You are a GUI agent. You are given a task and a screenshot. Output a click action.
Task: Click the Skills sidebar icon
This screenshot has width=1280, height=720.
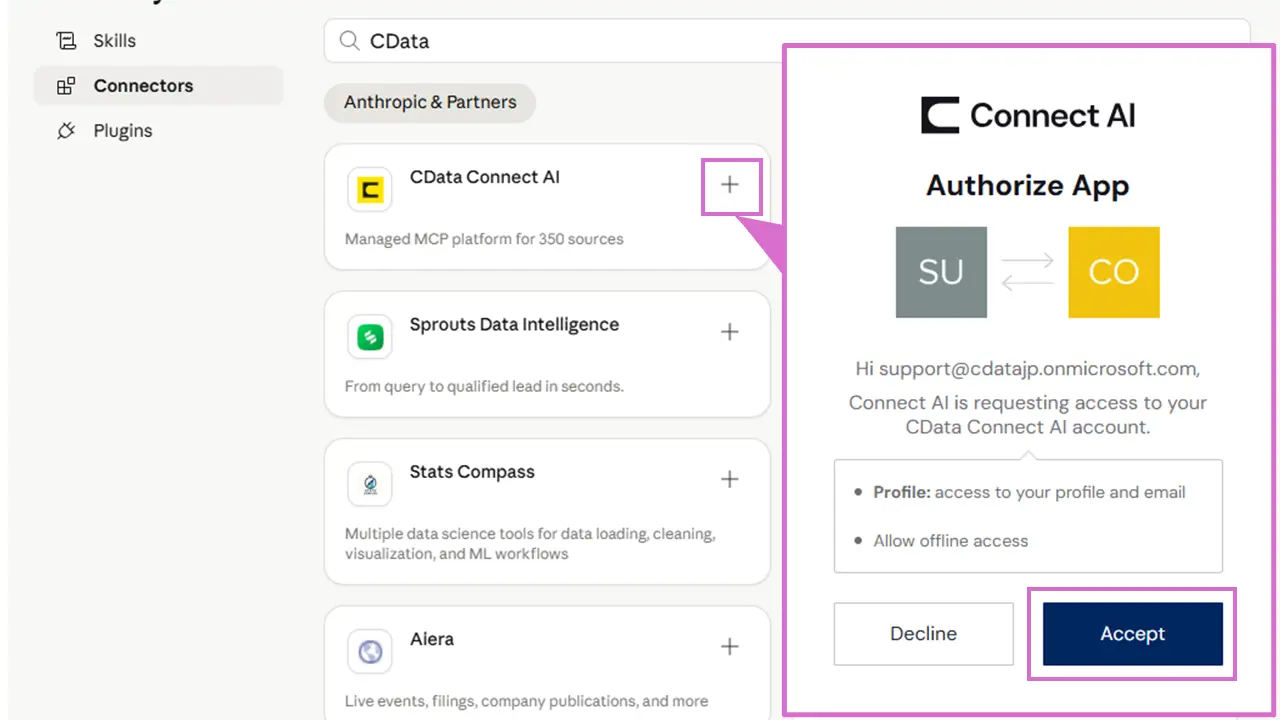[66, 41]
